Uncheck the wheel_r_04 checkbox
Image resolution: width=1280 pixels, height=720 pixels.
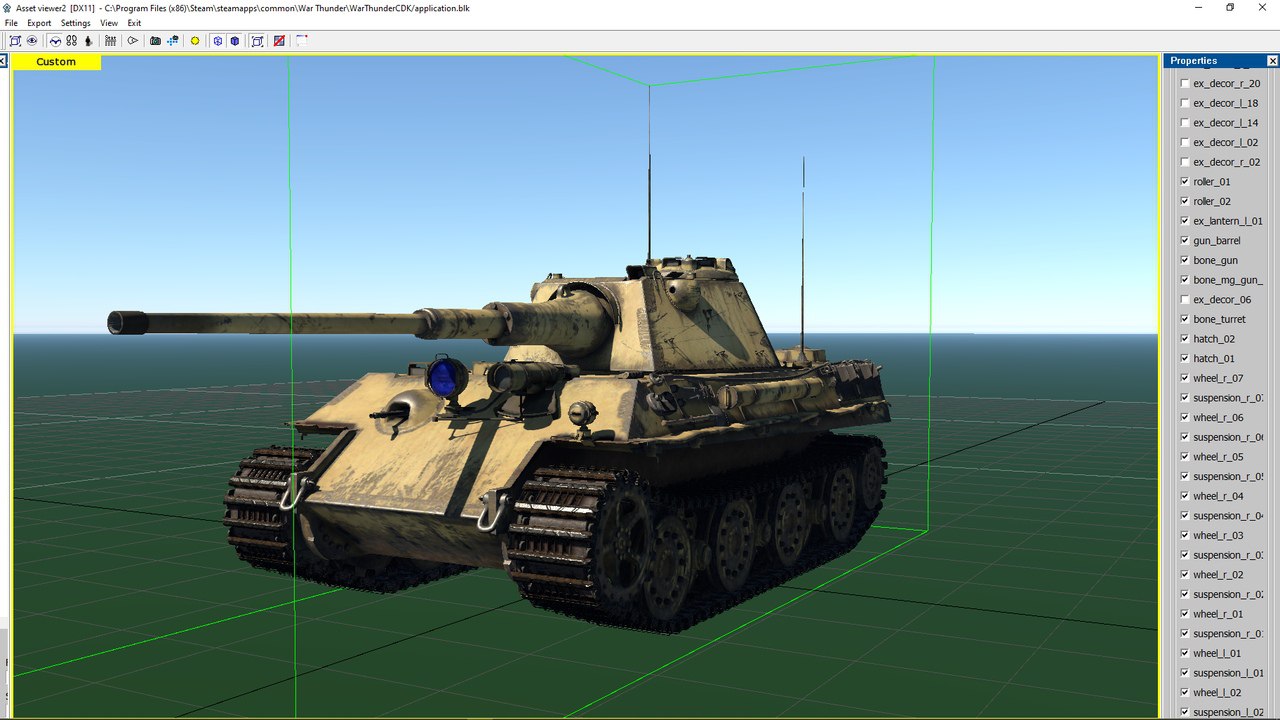click(1185, 497)
